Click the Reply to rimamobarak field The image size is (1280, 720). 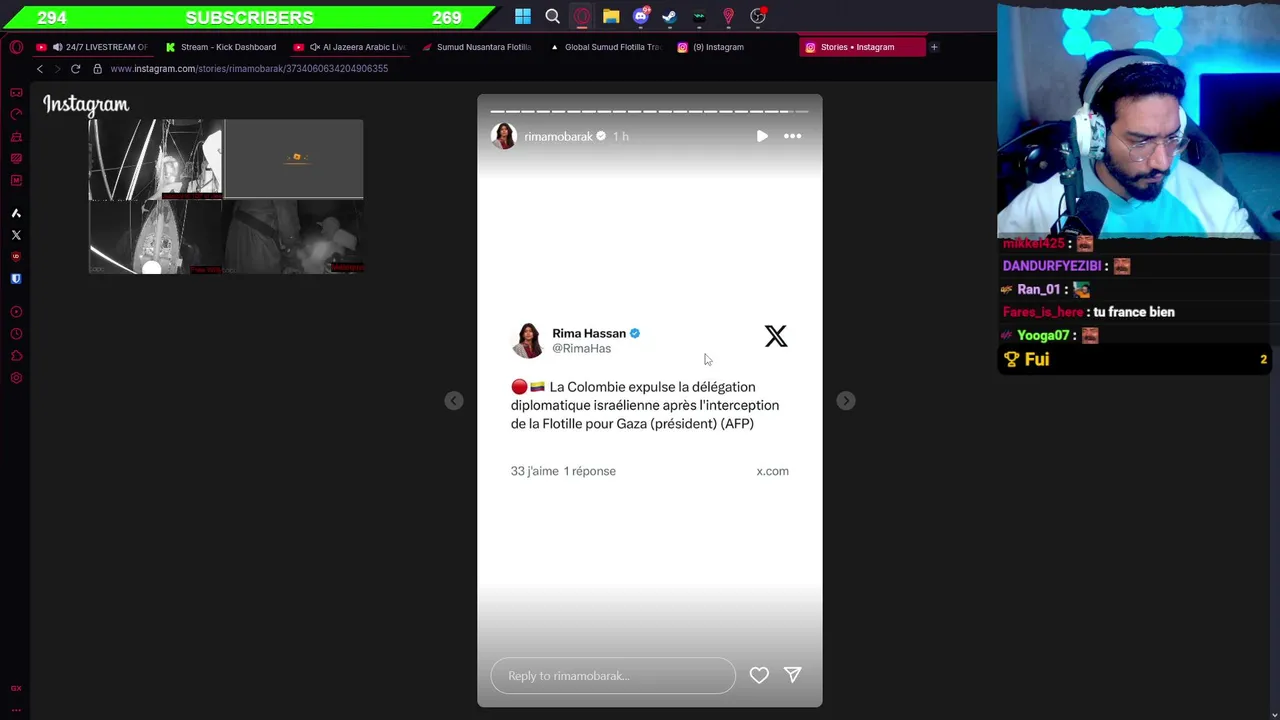pyautogui.click(x=613, y=676)
